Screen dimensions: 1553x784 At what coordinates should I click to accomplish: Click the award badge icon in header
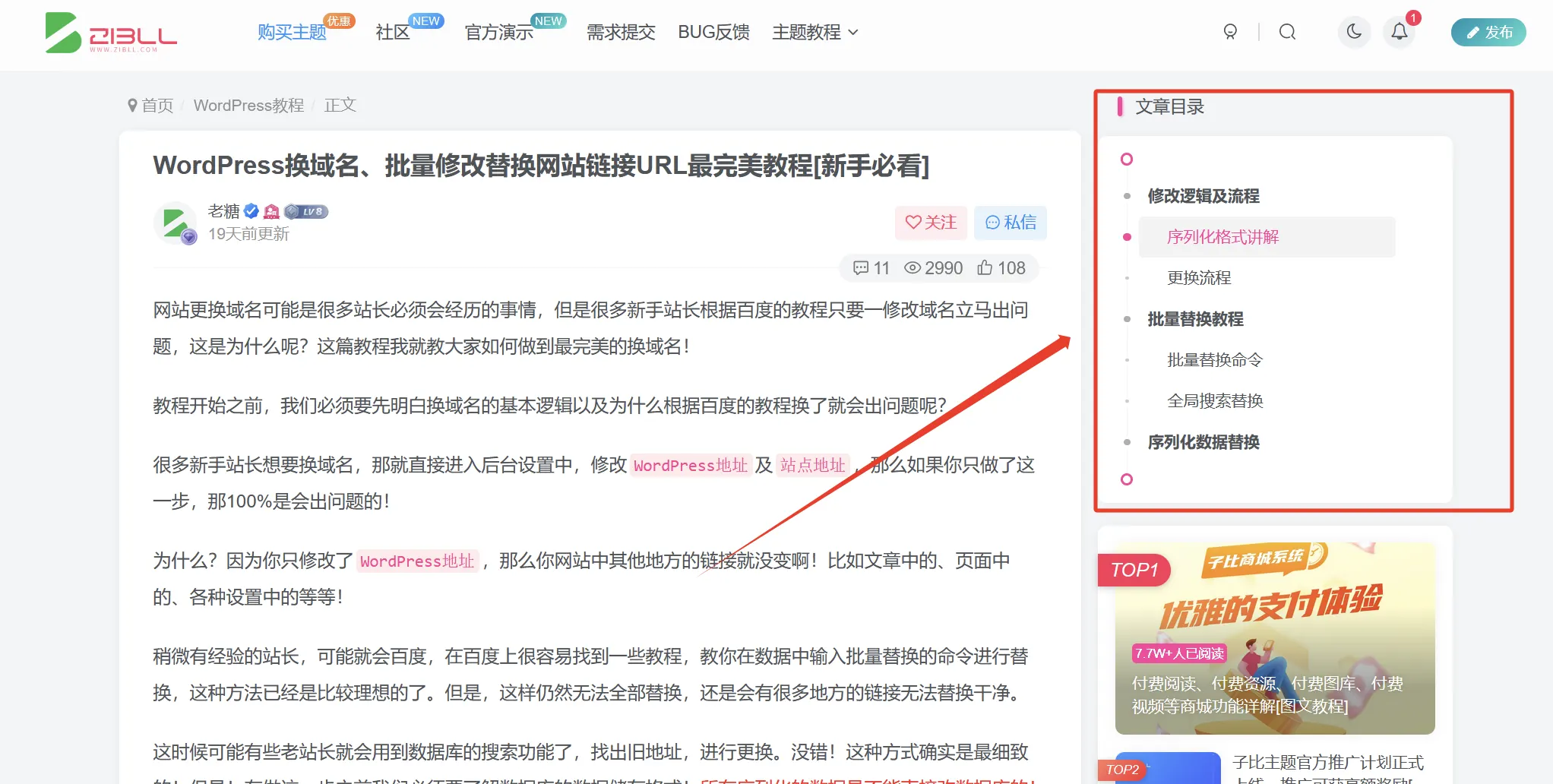[1230, 32]
